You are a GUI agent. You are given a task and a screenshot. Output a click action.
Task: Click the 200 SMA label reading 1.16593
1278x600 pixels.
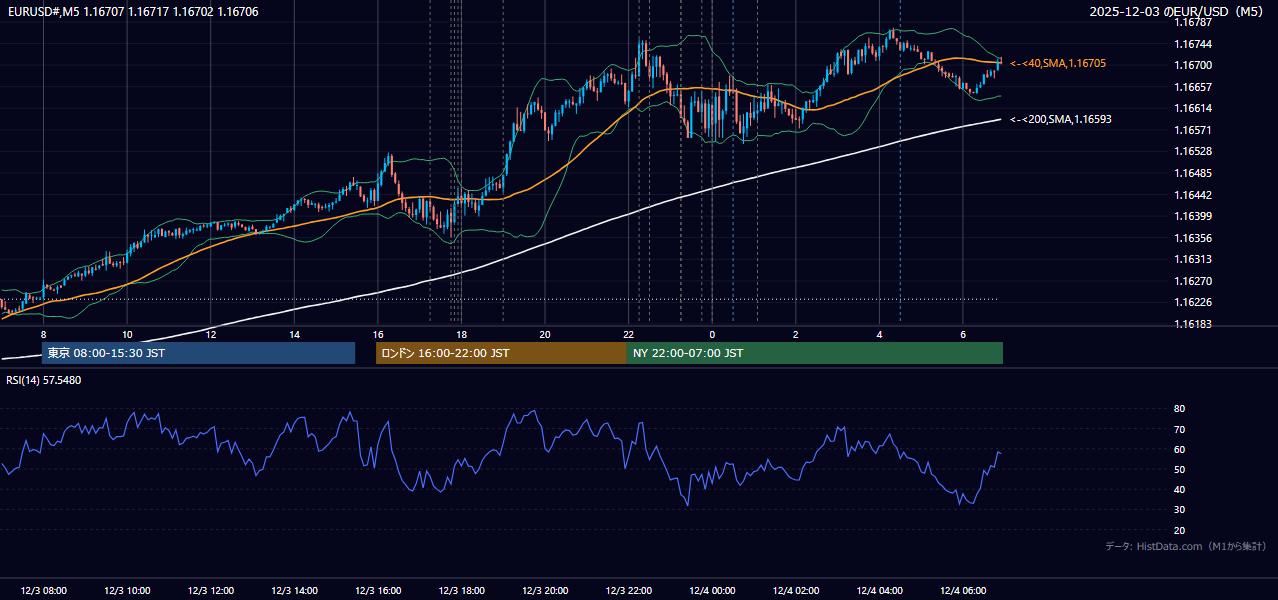[1061, 119]
